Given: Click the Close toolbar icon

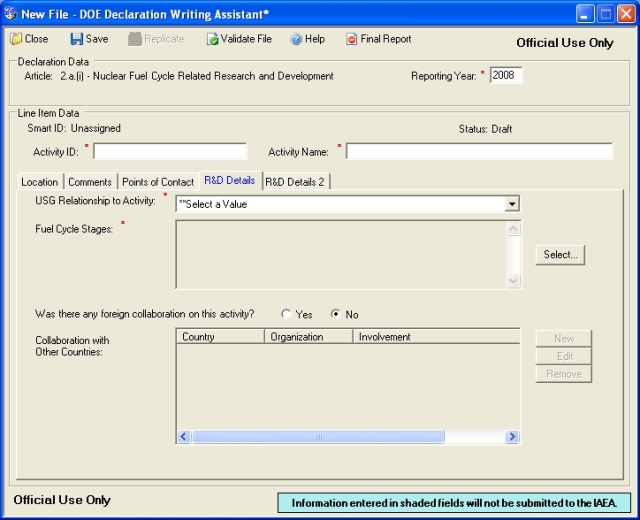Looking at the screenshot, I should pyautogui.click(x=15, y=39).
